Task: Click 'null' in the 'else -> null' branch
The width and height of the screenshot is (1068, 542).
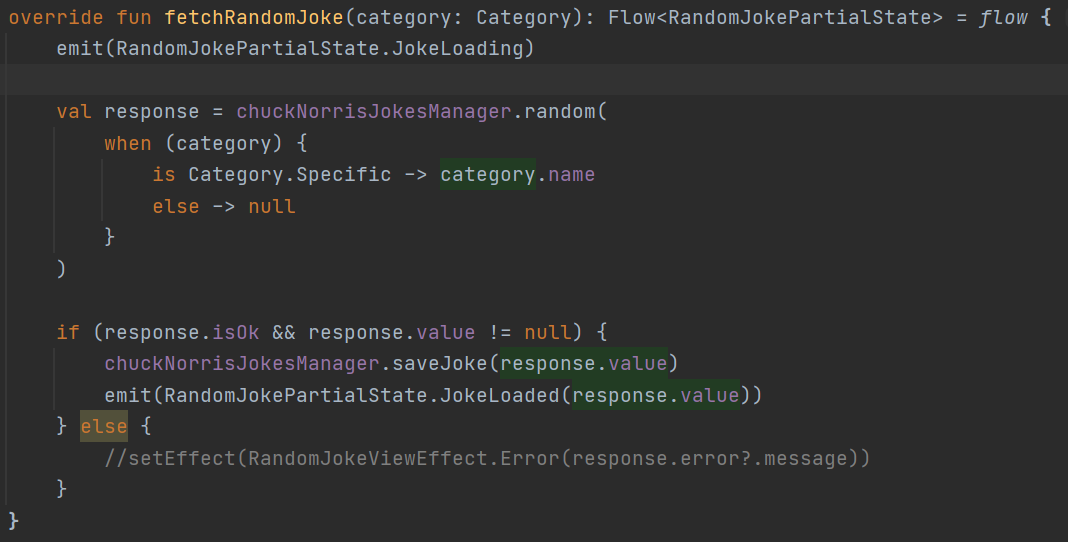Action: pyautogui.click(x=272, y=206)
